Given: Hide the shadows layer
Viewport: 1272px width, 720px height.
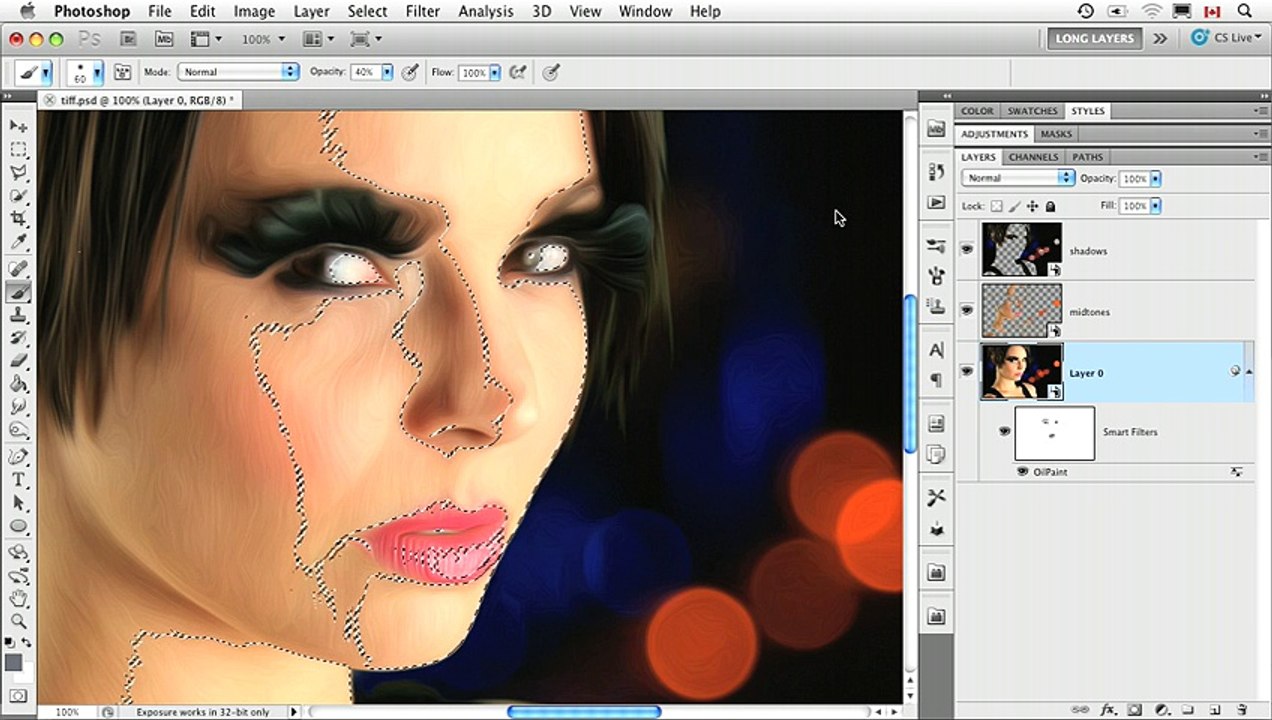Looking at the screenshot, I should (x=966, y=250).
